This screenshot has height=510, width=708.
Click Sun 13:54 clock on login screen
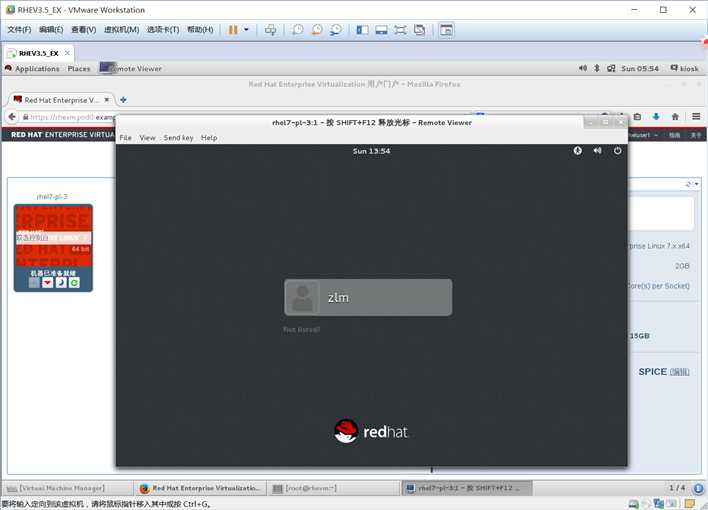point(371,151)
